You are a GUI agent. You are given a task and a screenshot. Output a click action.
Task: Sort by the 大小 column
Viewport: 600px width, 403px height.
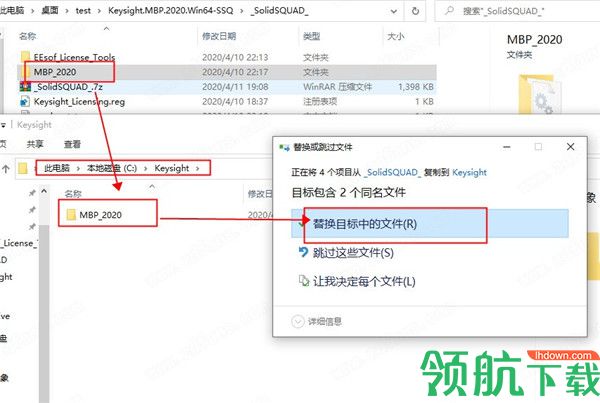click(x=396, y=36)
